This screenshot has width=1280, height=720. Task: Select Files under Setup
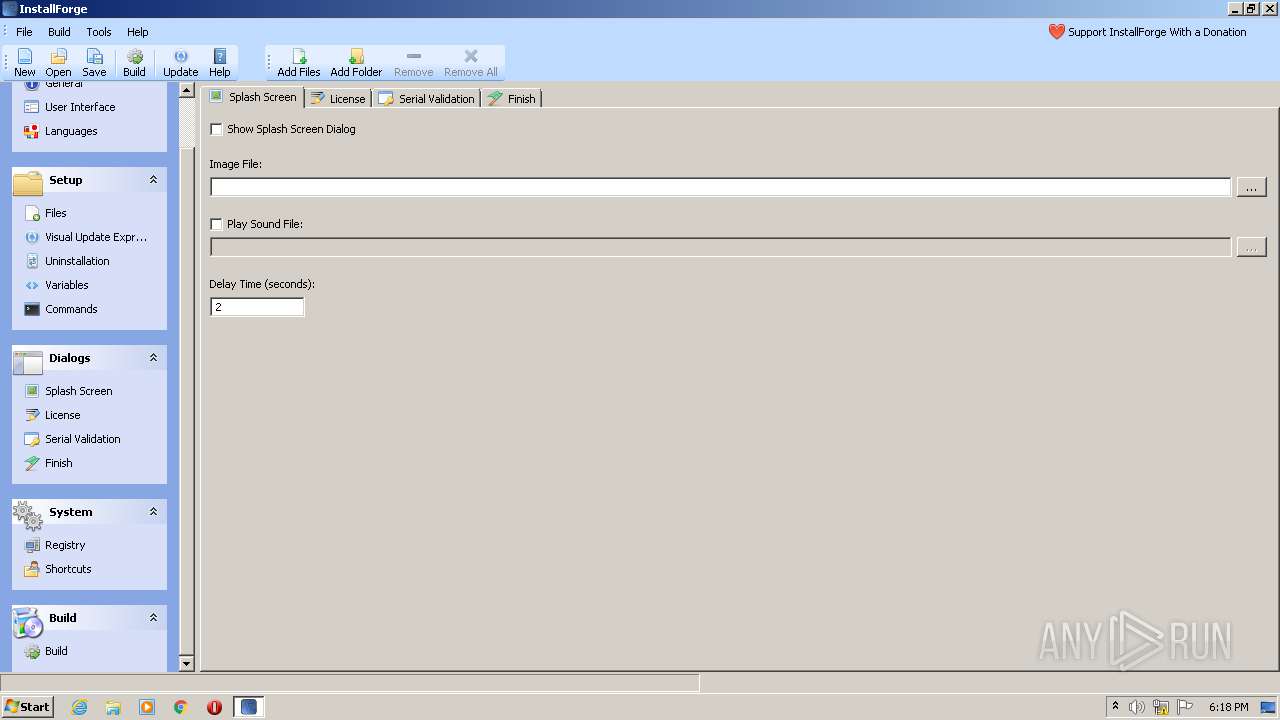click(x=45, y=213)
